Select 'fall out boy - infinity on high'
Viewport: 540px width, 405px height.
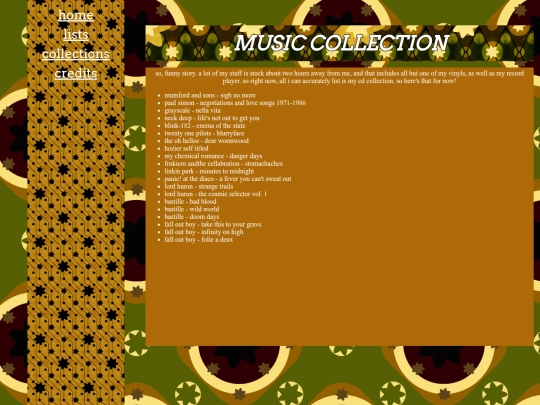point(204,232)
